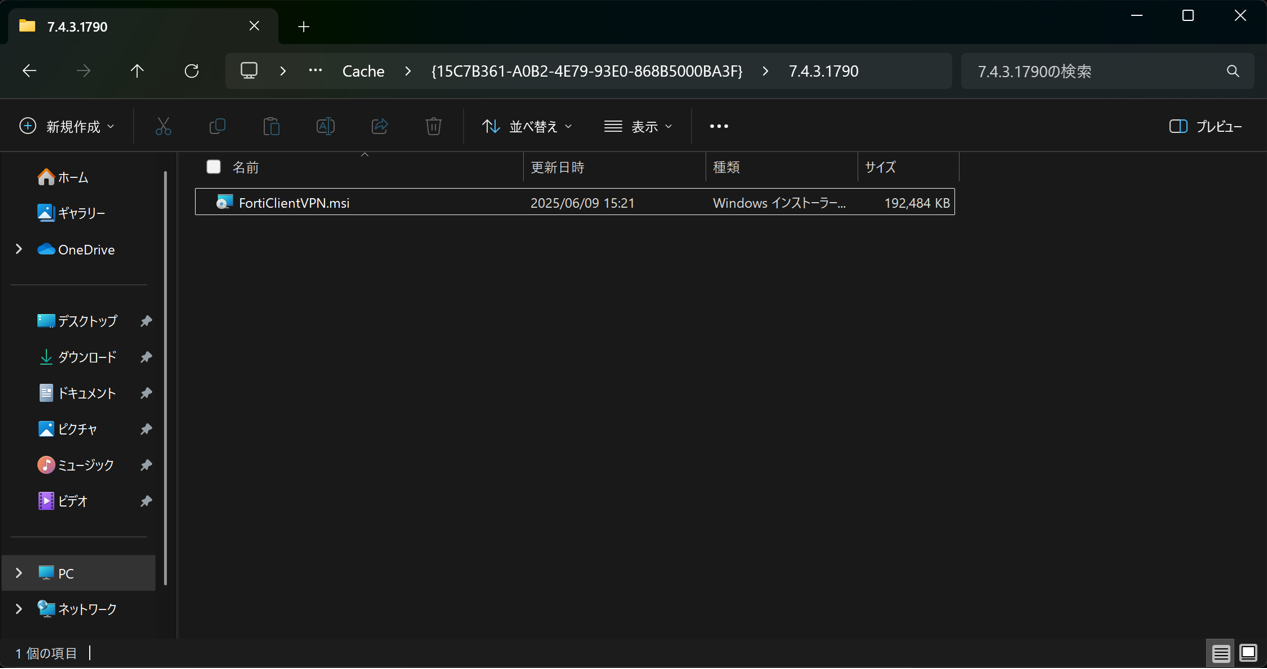Expand the ネットワーク tree node

pos(19,609)
